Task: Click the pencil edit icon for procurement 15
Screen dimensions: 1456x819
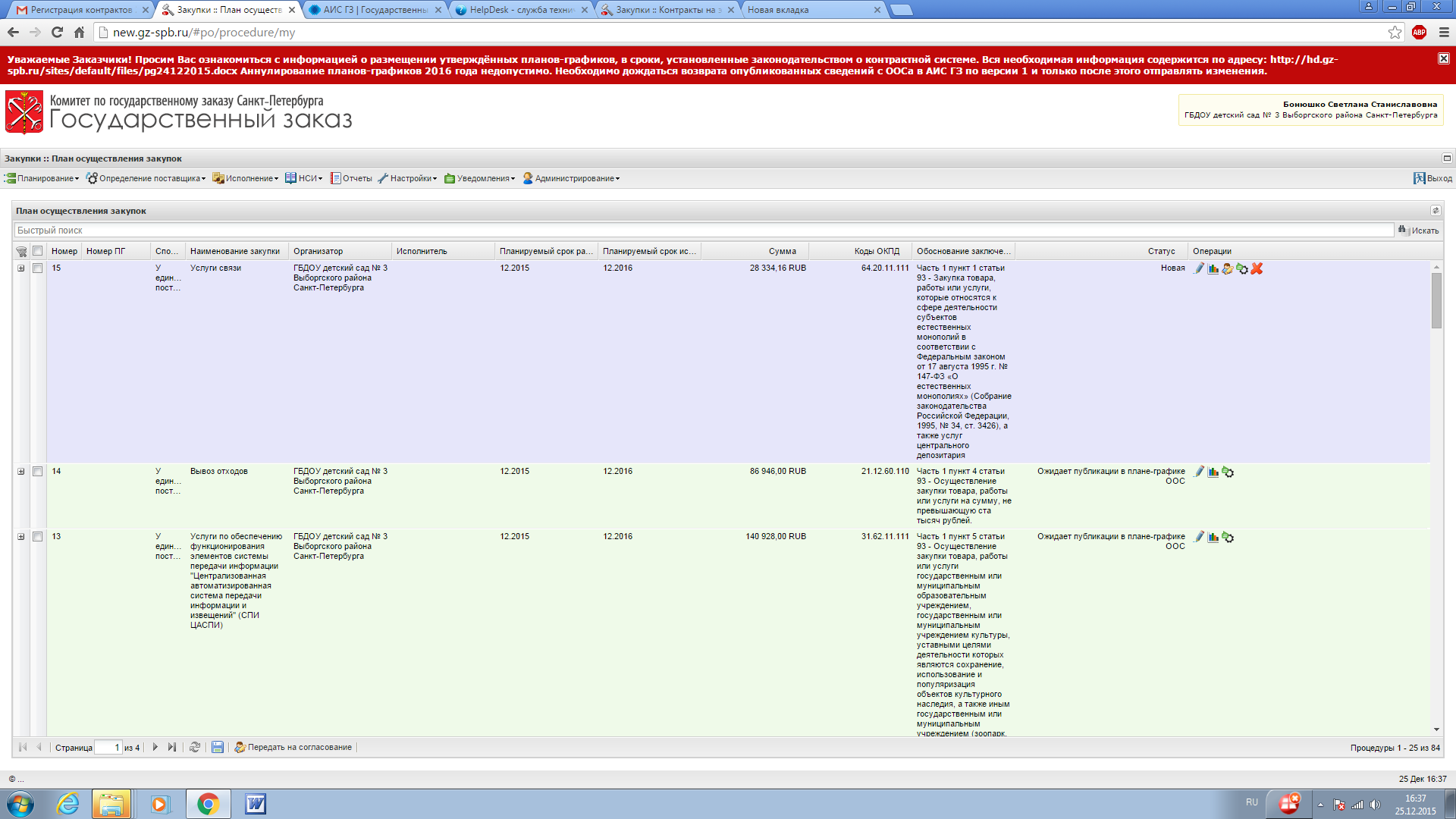Action: point(1199,268)
